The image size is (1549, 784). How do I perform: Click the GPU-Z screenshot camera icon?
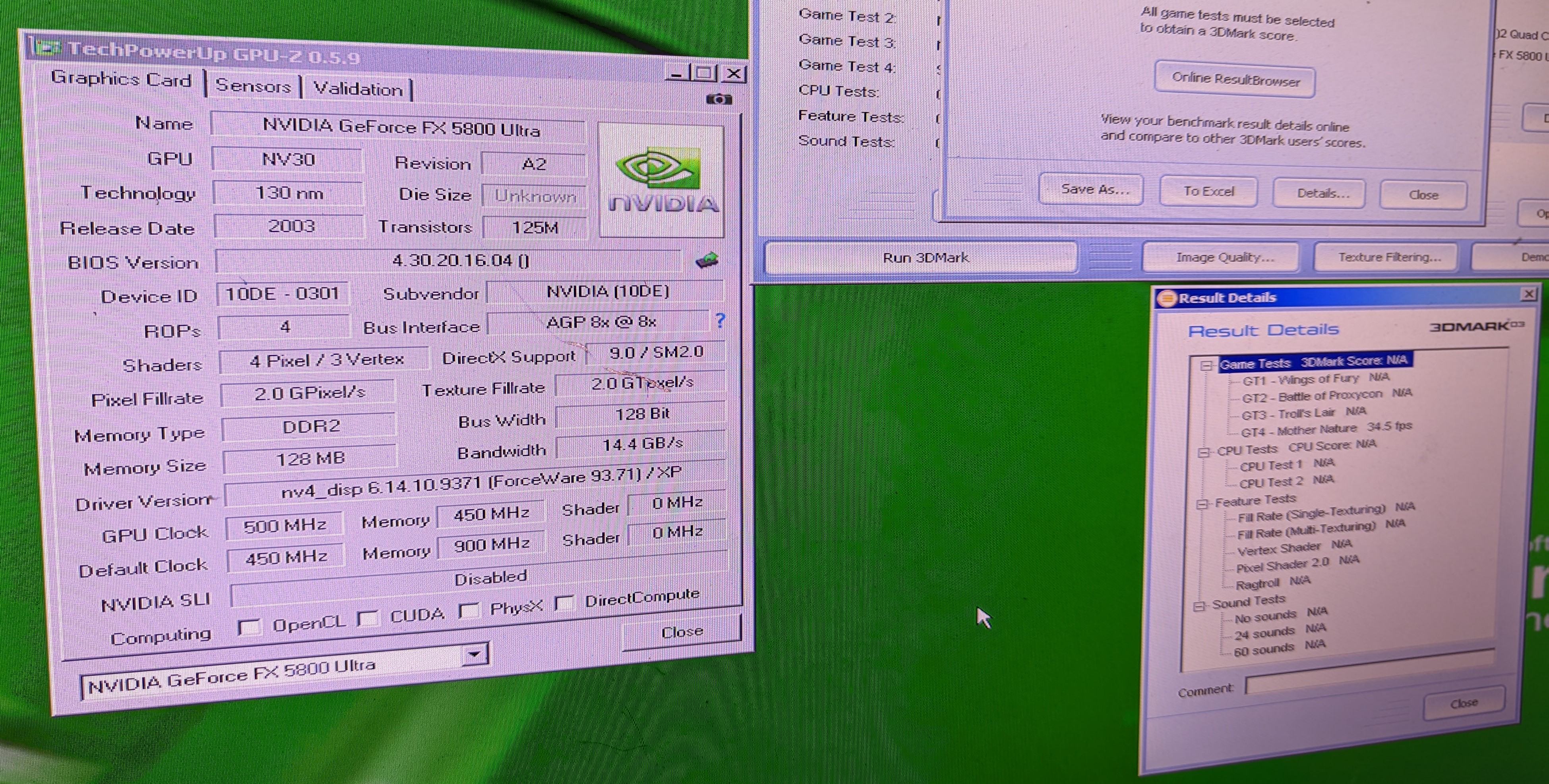point(718,99)
